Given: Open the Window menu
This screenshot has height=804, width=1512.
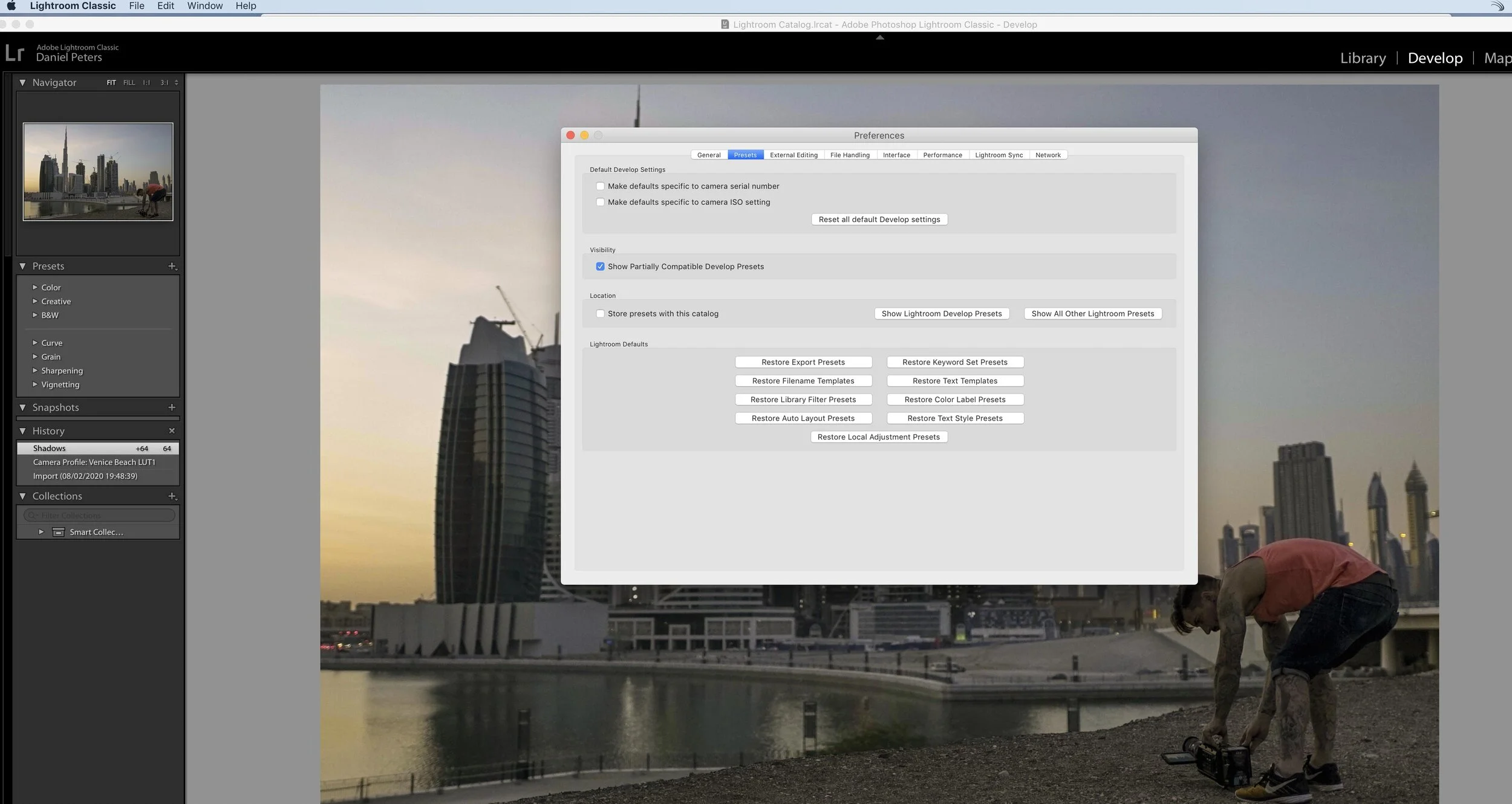Looking at the screenshot, I should pos(204,6).
